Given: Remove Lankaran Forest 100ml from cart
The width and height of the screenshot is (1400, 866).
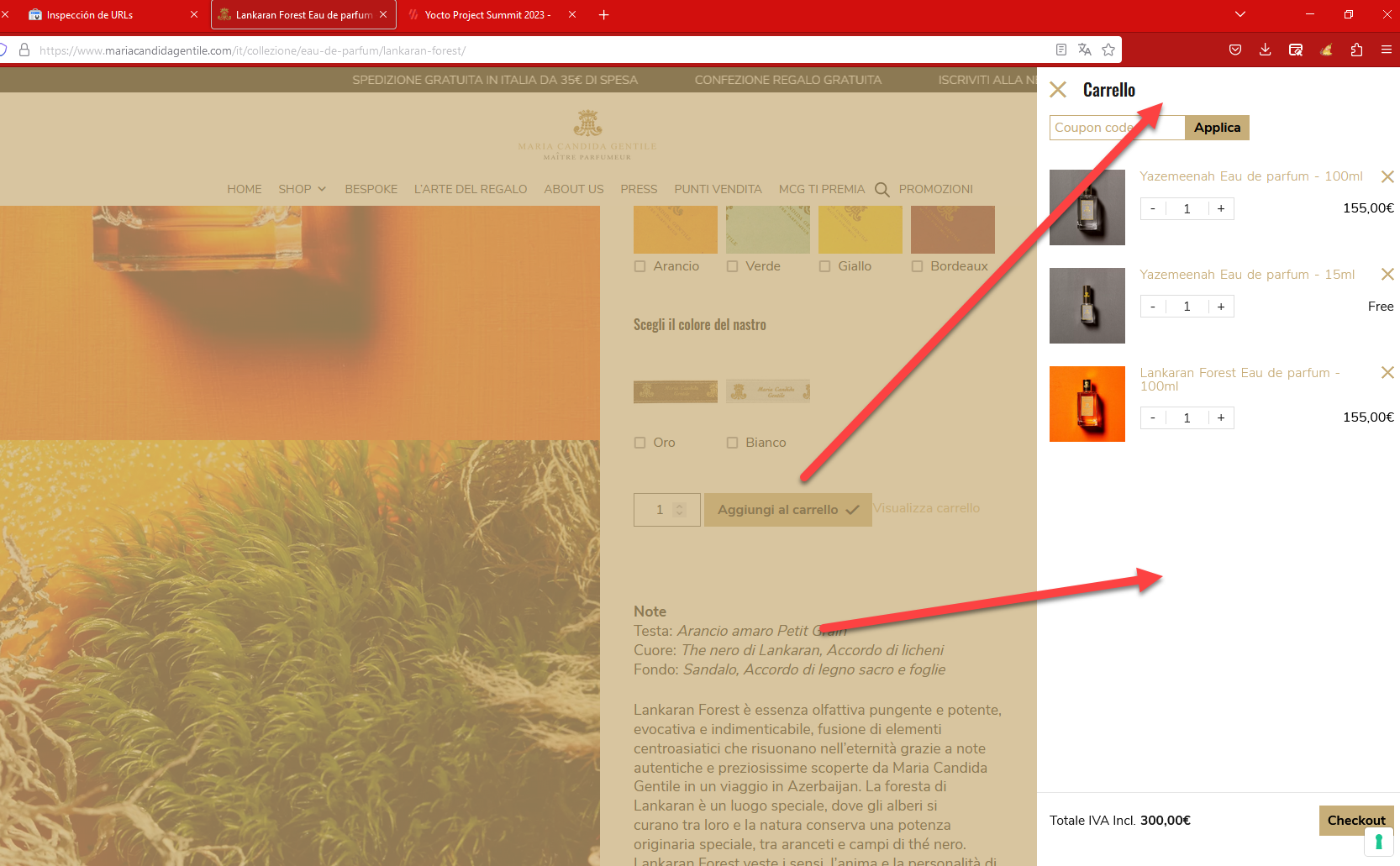Looking at the screenshot, I should [x=1387, y=373].
